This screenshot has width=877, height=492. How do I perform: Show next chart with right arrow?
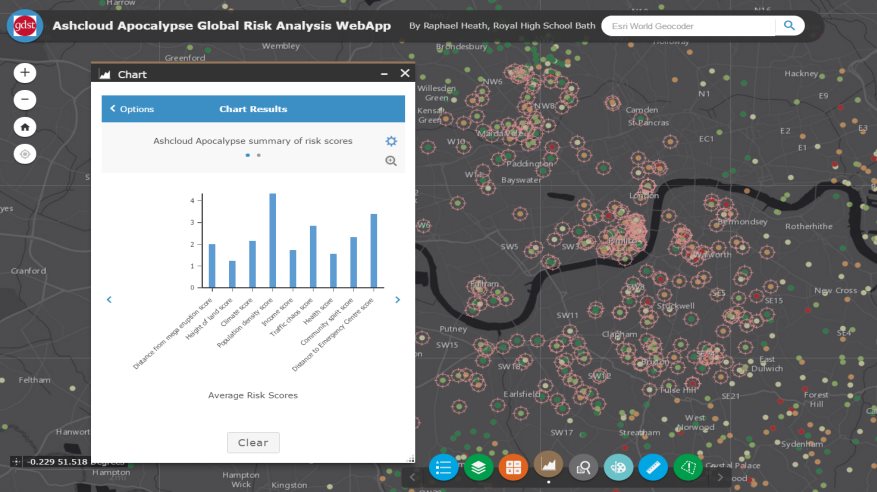click(x=397, y=299)
